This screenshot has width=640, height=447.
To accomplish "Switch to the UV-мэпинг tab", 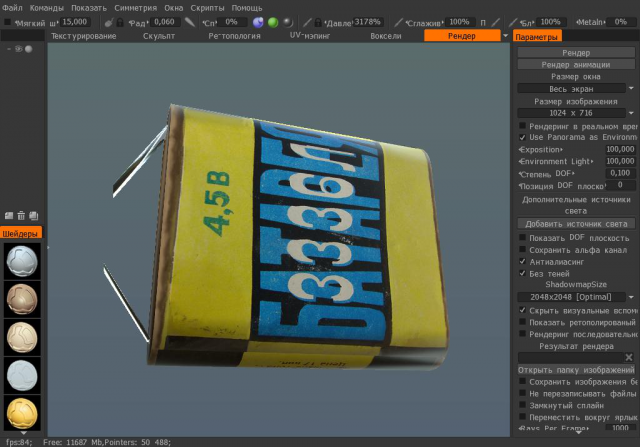I will coord(310,36).
